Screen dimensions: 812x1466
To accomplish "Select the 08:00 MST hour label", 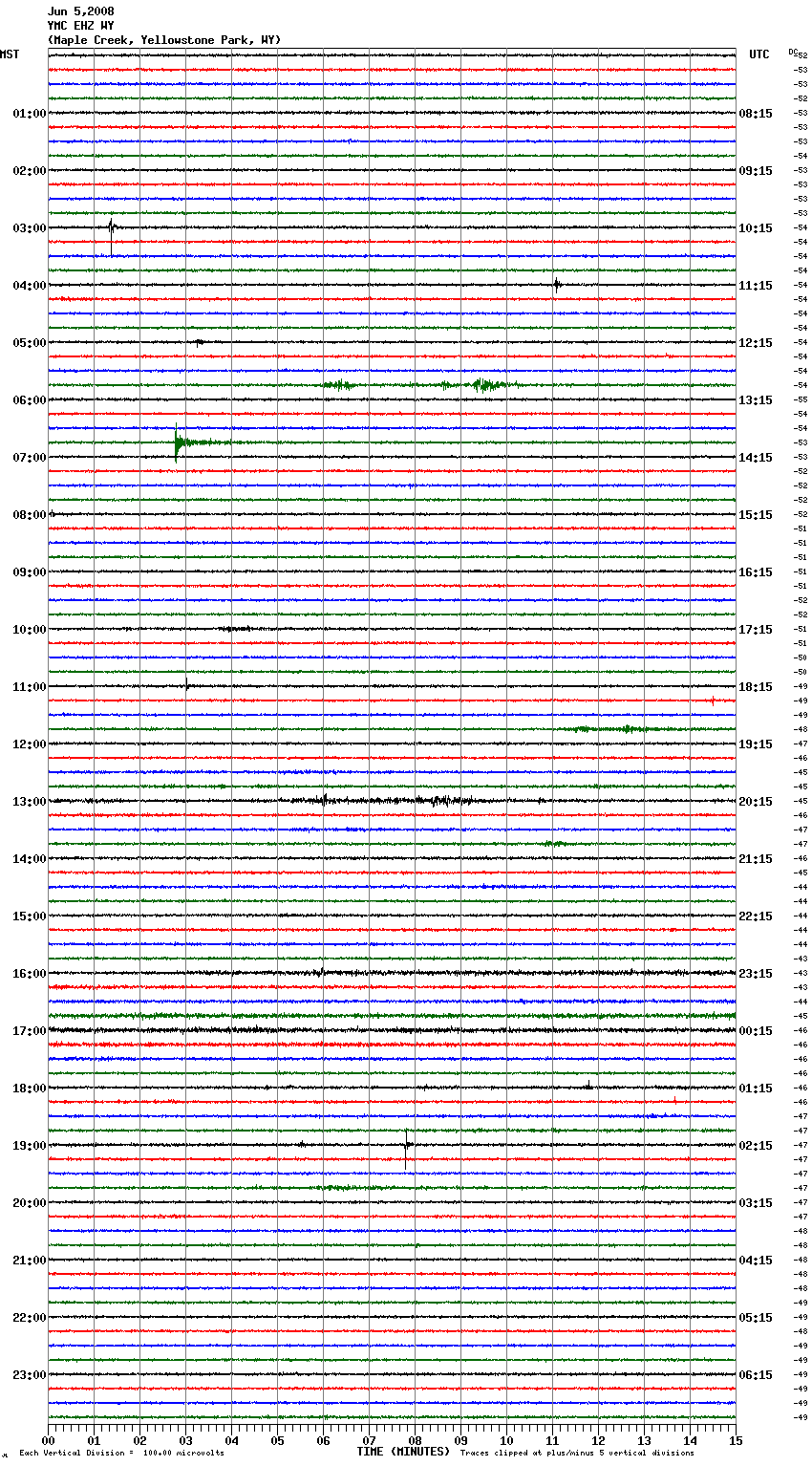I will [30, 515].
